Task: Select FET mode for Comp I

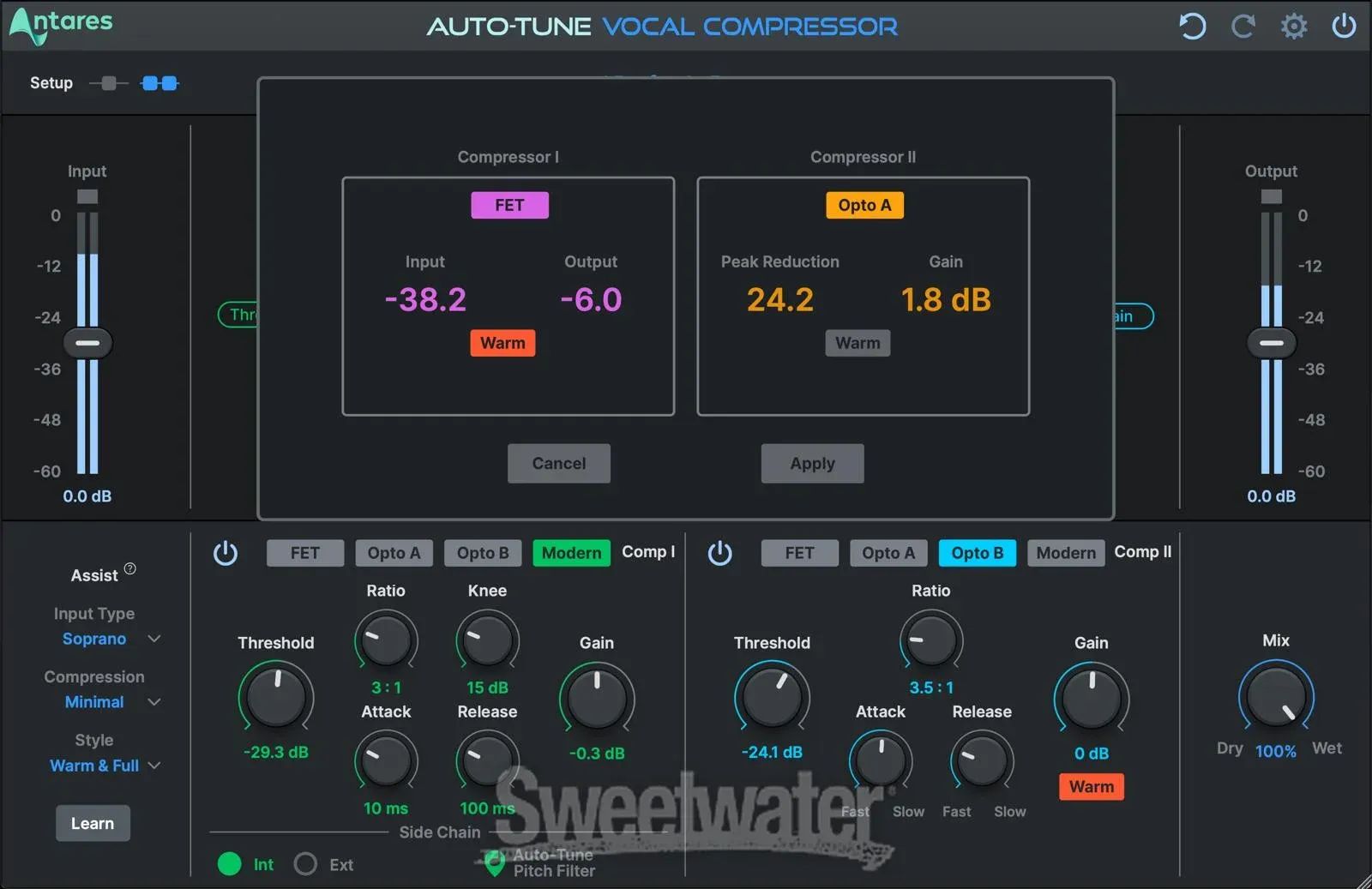Action: (x=305, y=553)
